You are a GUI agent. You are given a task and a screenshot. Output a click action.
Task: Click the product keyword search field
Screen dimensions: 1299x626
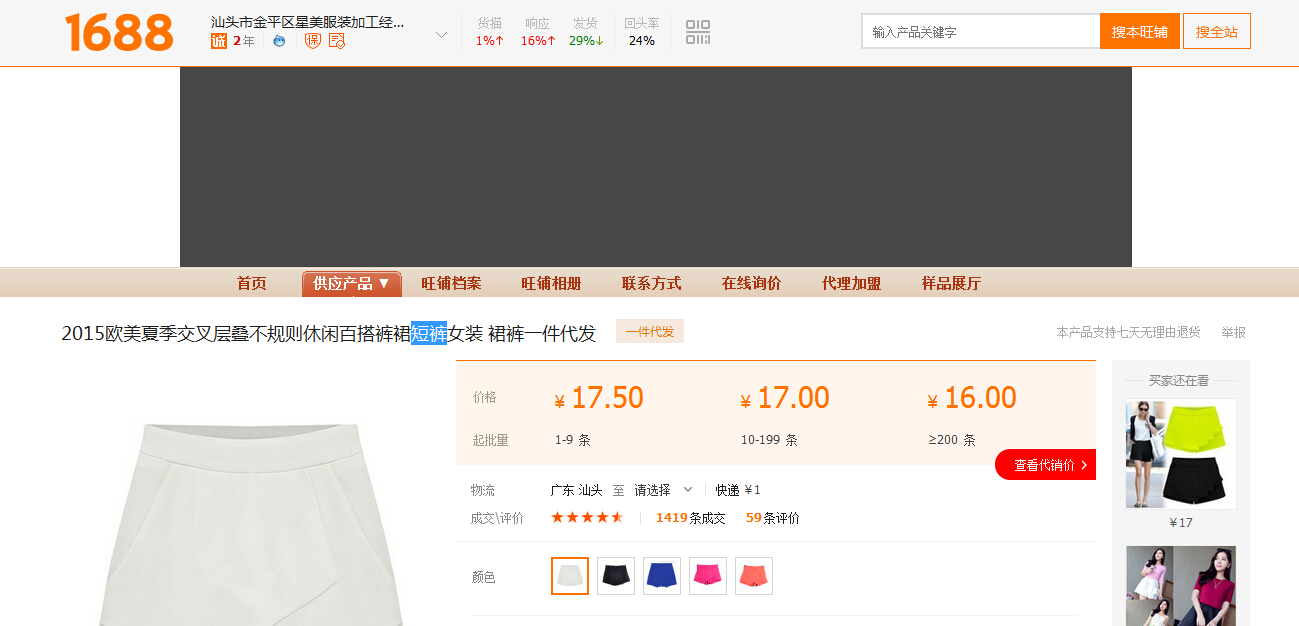click(980, 31)
